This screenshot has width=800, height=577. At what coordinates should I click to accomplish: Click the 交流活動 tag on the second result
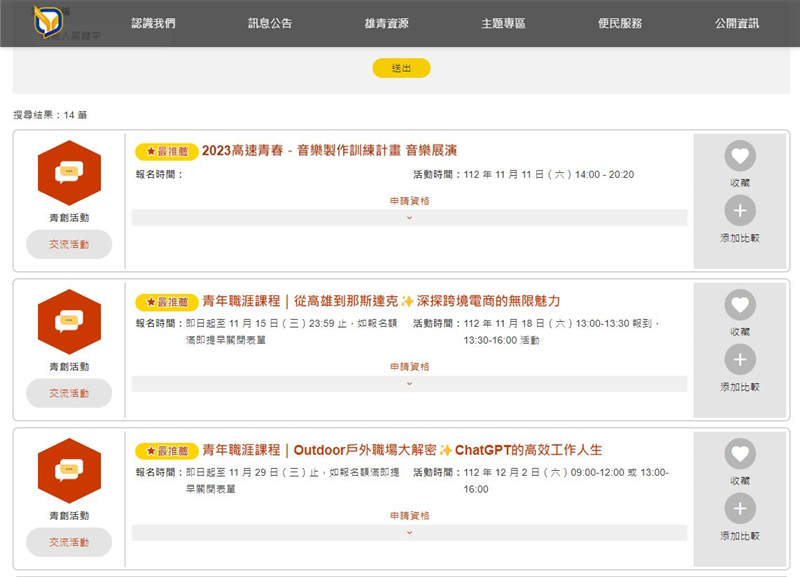(x=69, y=393)
